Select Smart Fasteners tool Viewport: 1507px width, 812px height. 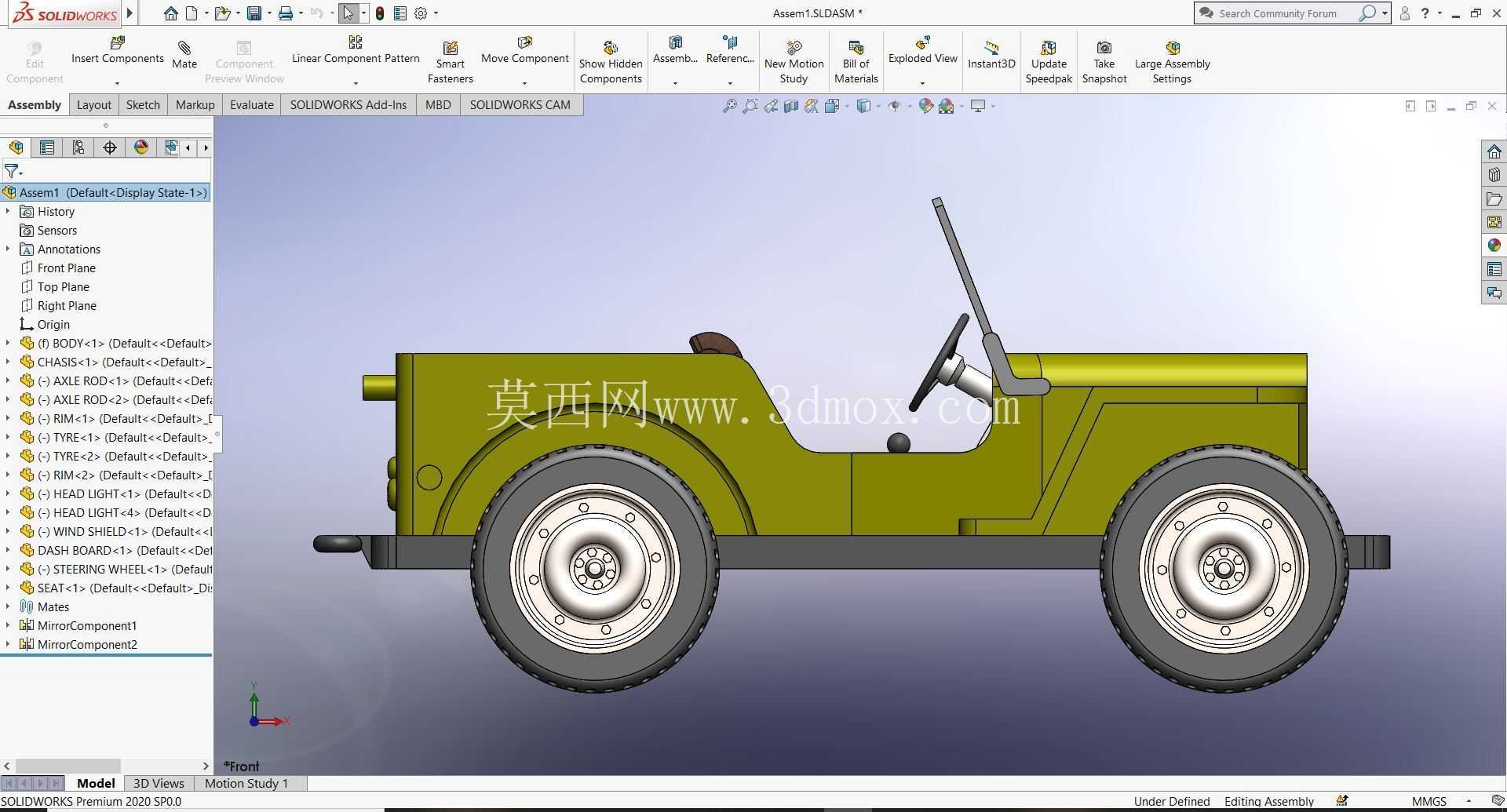coord(450,63)
